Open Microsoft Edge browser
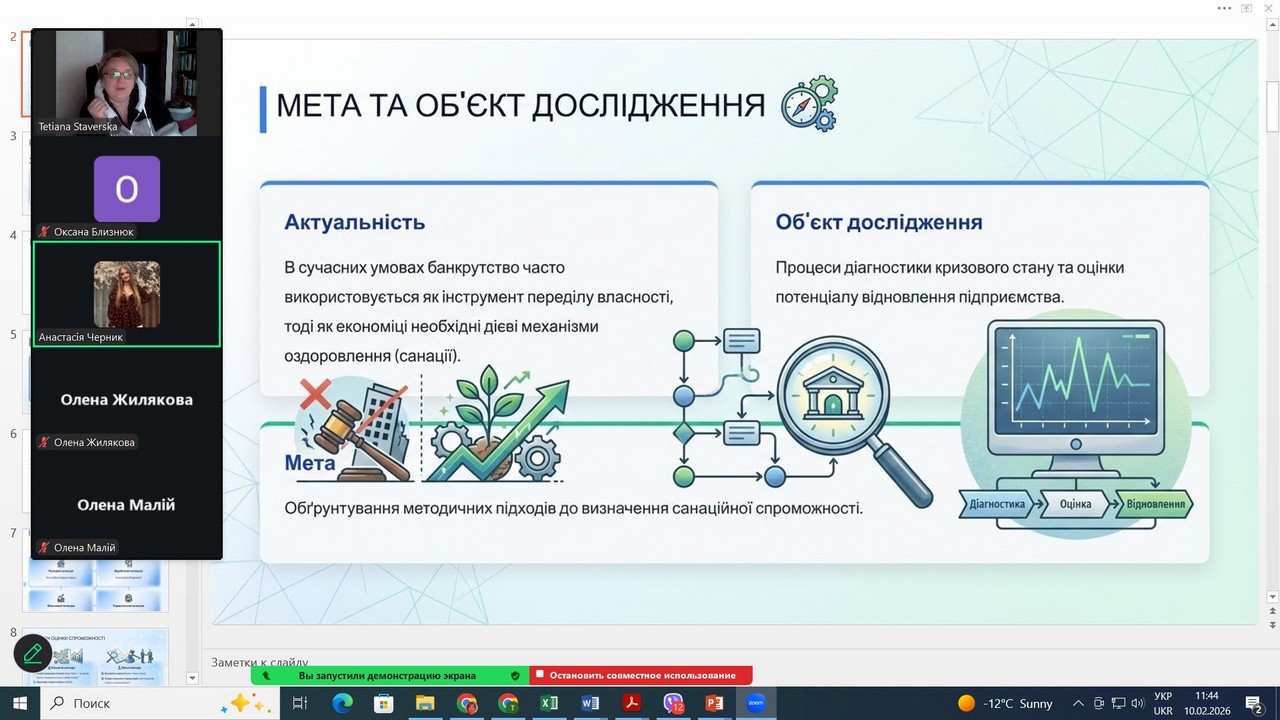Viewport: 1280px width, 720px height. (342, 703)
